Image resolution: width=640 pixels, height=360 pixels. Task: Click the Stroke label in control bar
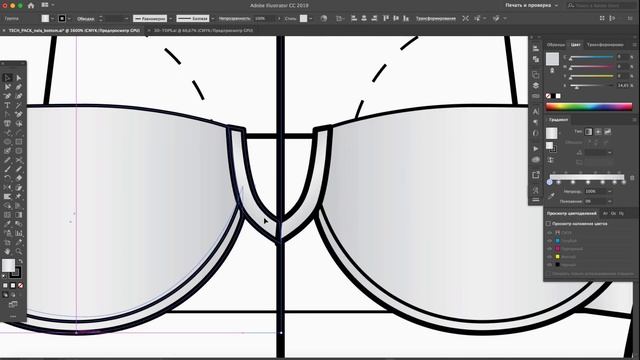point(86,19)
